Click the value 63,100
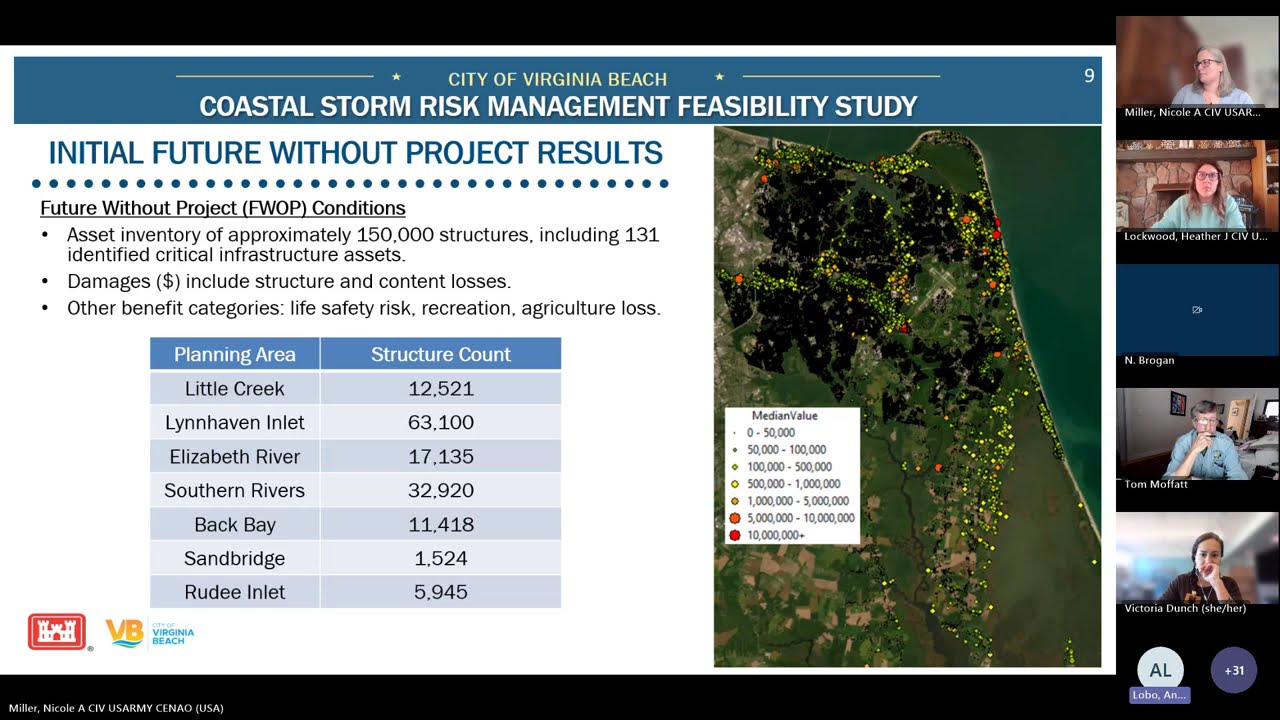The height and width of the screenshot is (720, 1280). (x=441, y=422)
